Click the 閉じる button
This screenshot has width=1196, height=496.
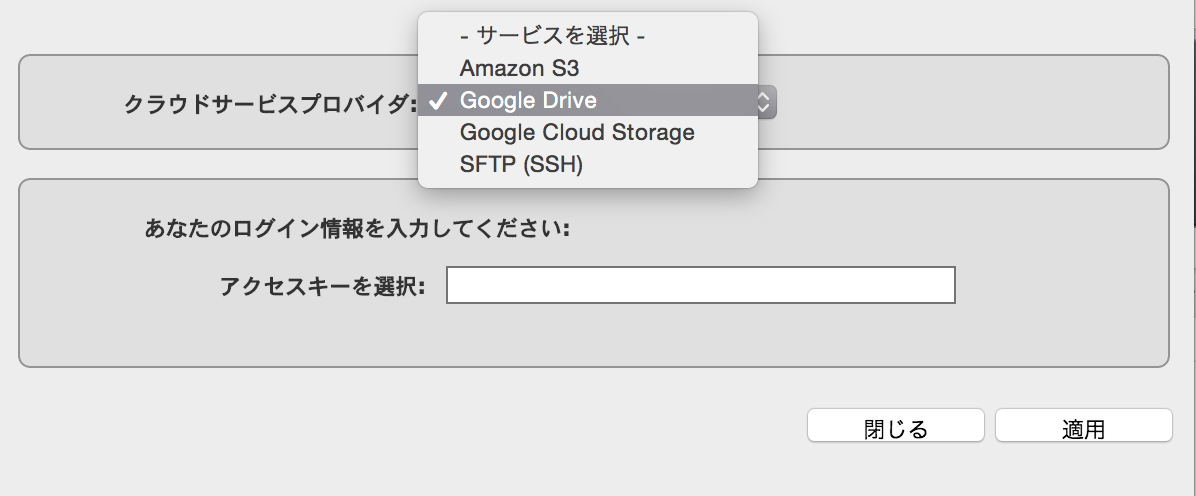click(x=895, y=426)
